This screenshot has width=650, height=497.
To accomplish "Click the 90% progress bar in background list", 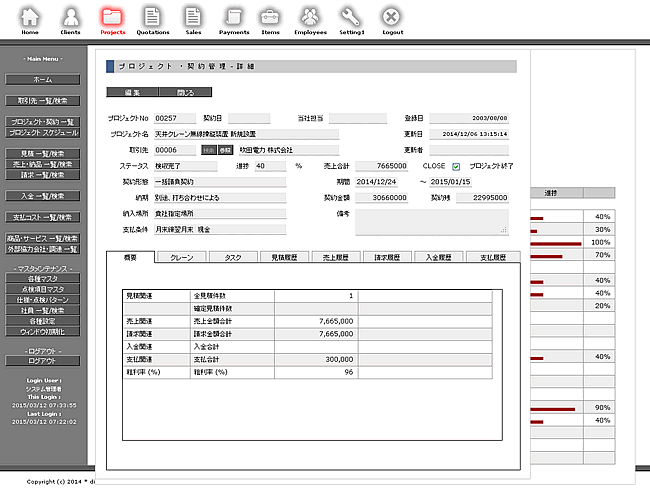I will (x=553, y=409).
